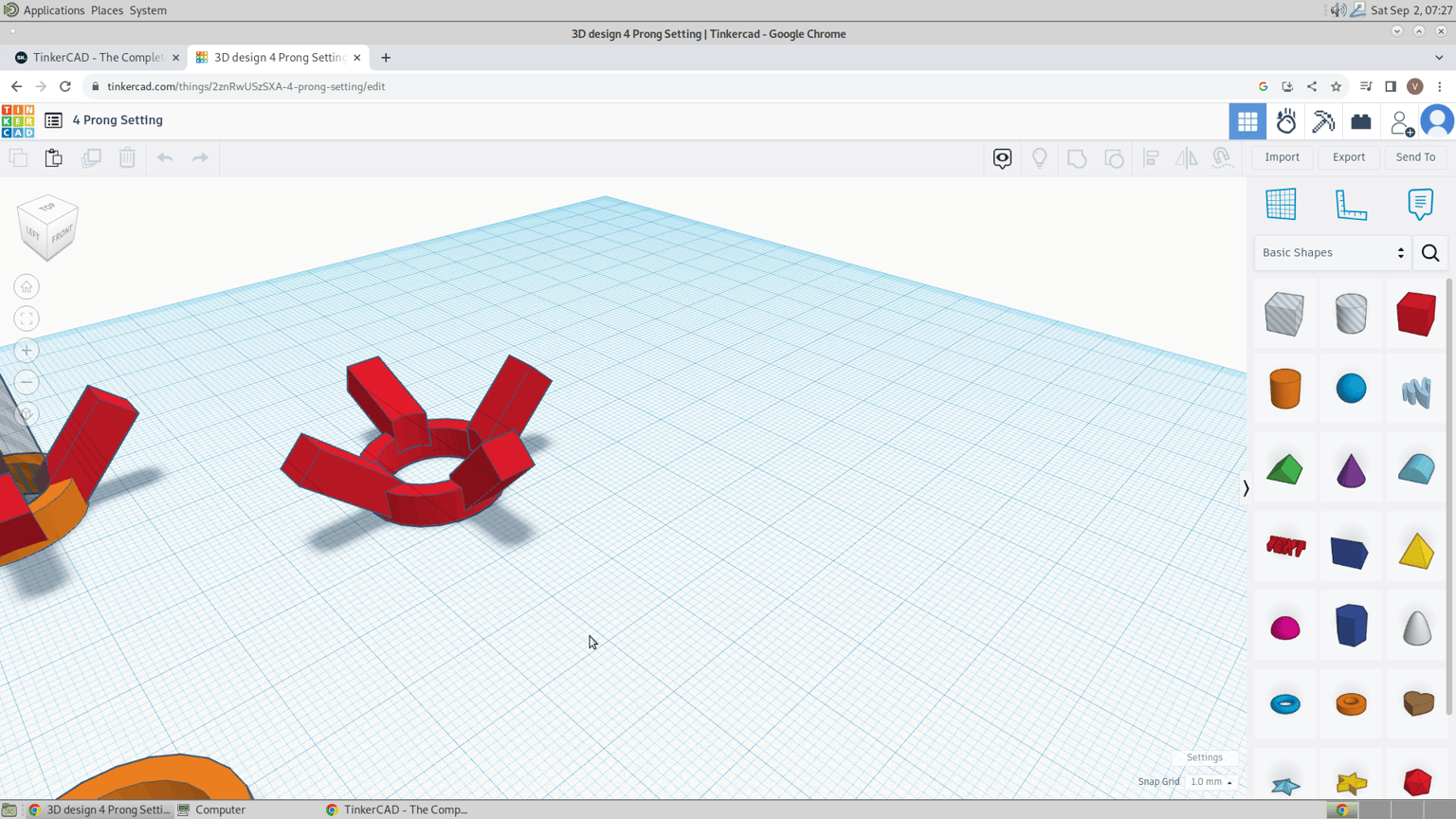1456x819 pixels.
Task: Click the view cube
Action: point(47,227)
